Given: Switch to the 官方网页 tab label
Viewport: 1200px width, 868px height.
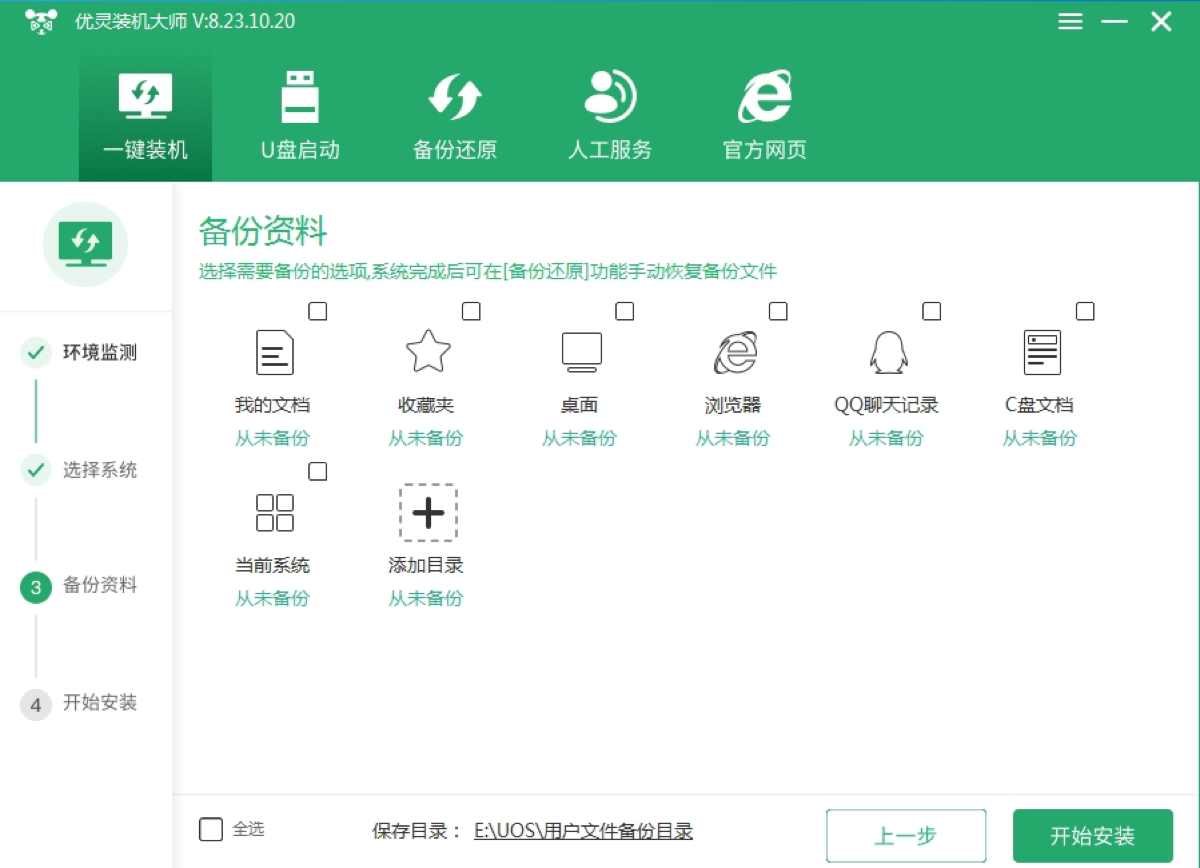Looking at the screenshot, I should pyautogui.click(x=765, y=150).
